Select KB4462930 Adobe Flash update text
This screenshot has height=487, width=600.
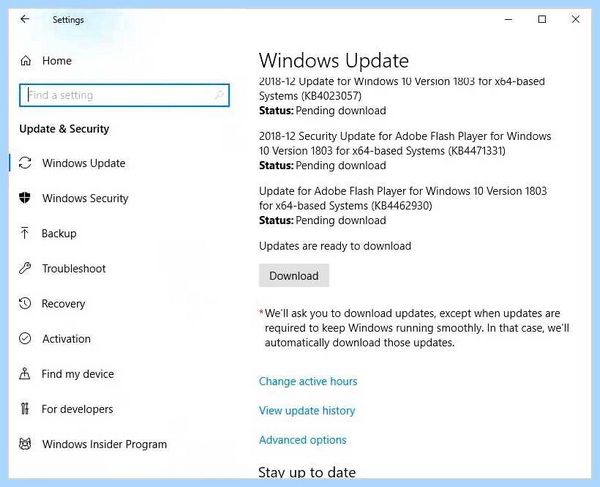point(403,198)
